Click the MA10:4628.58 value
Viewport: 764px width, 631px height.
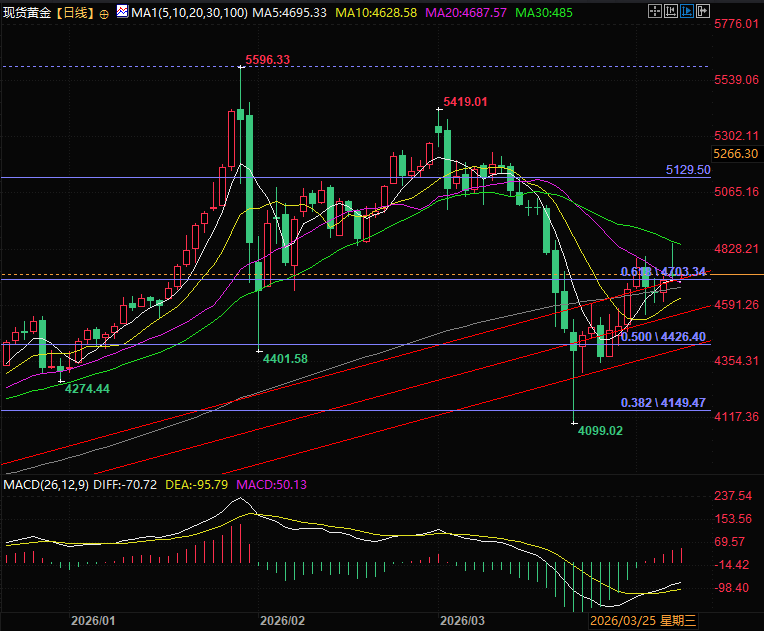(x=376, y=13)
